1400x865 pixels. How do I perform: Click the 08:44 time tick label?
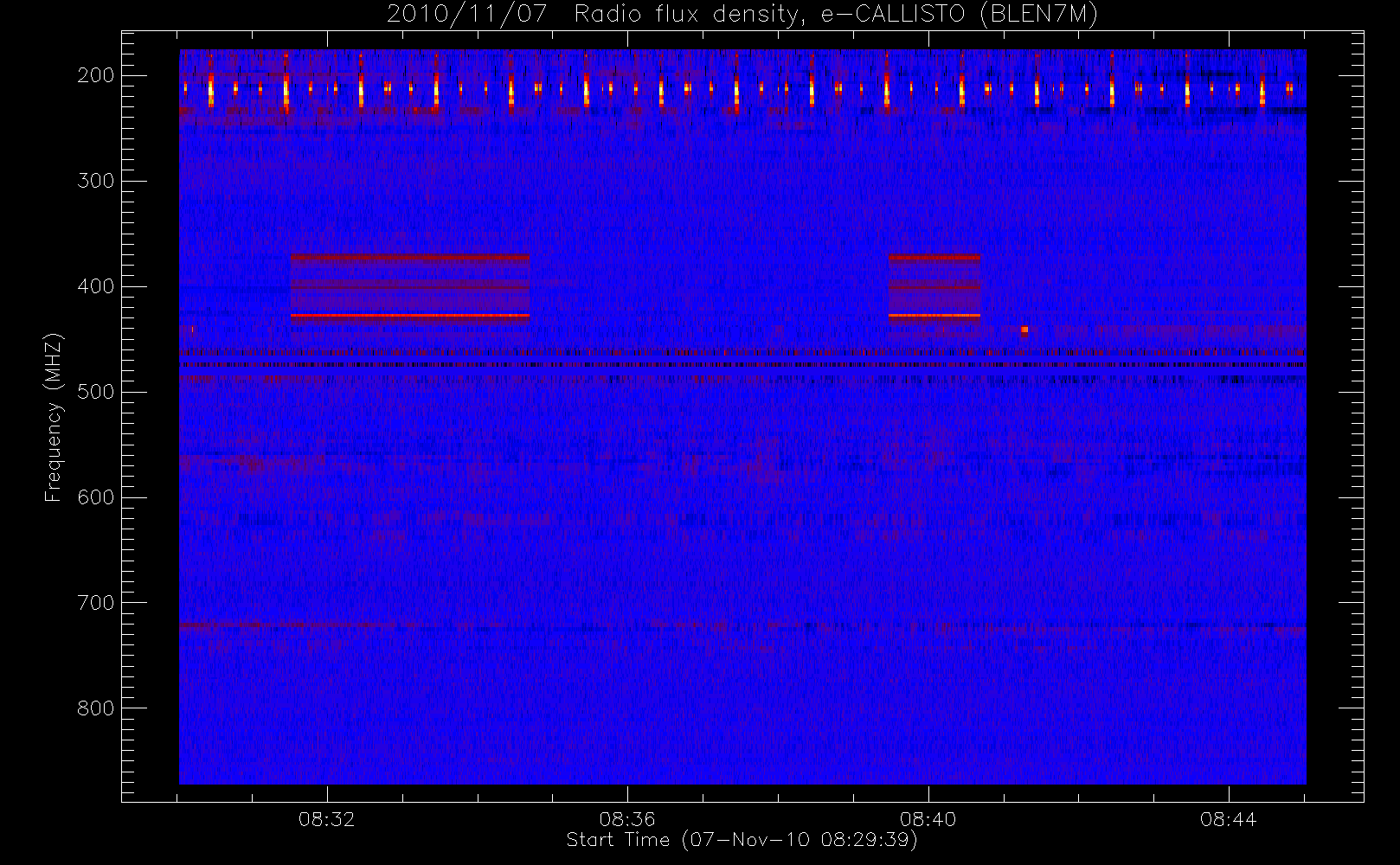coord(1229,819)
